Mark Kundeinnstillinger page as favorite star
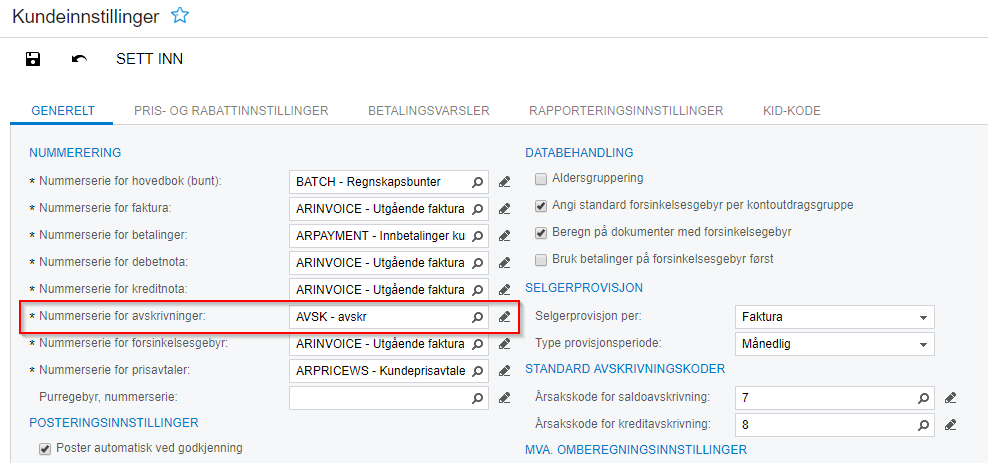988x463 pixels. [x=180, y=16]
